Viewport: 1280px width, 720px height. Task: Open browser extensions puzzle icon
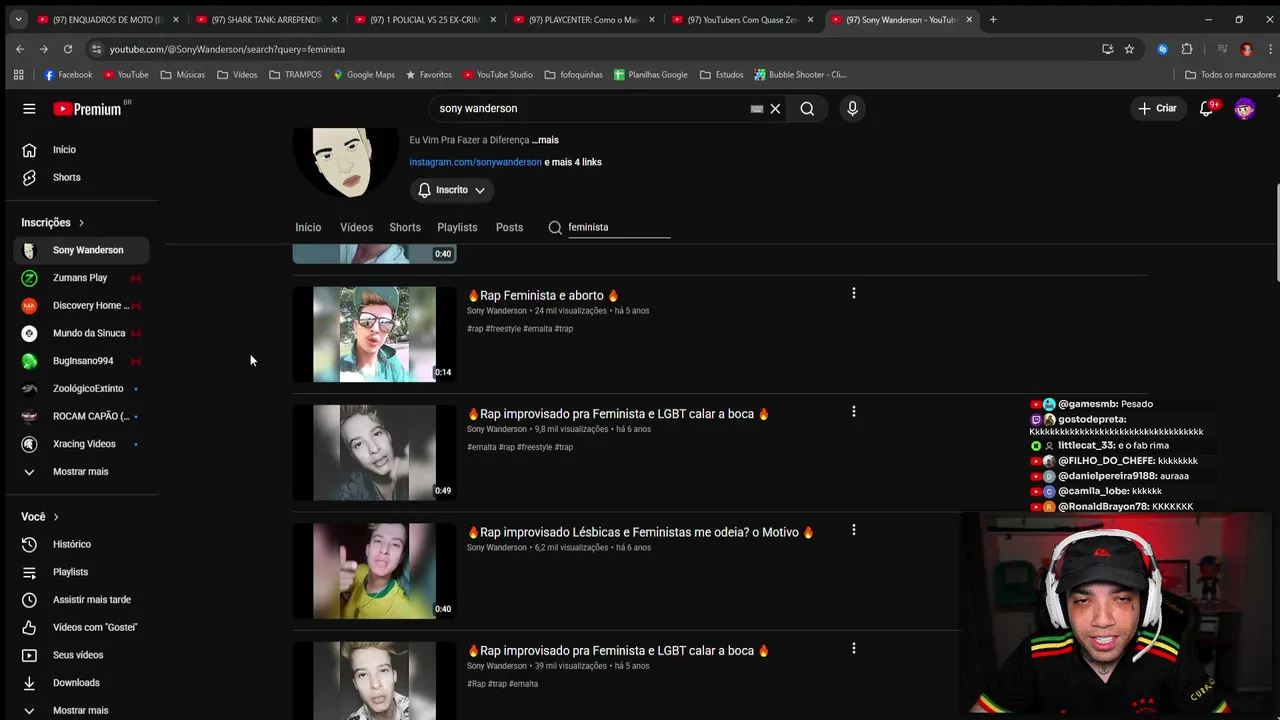coord(1187,49)
